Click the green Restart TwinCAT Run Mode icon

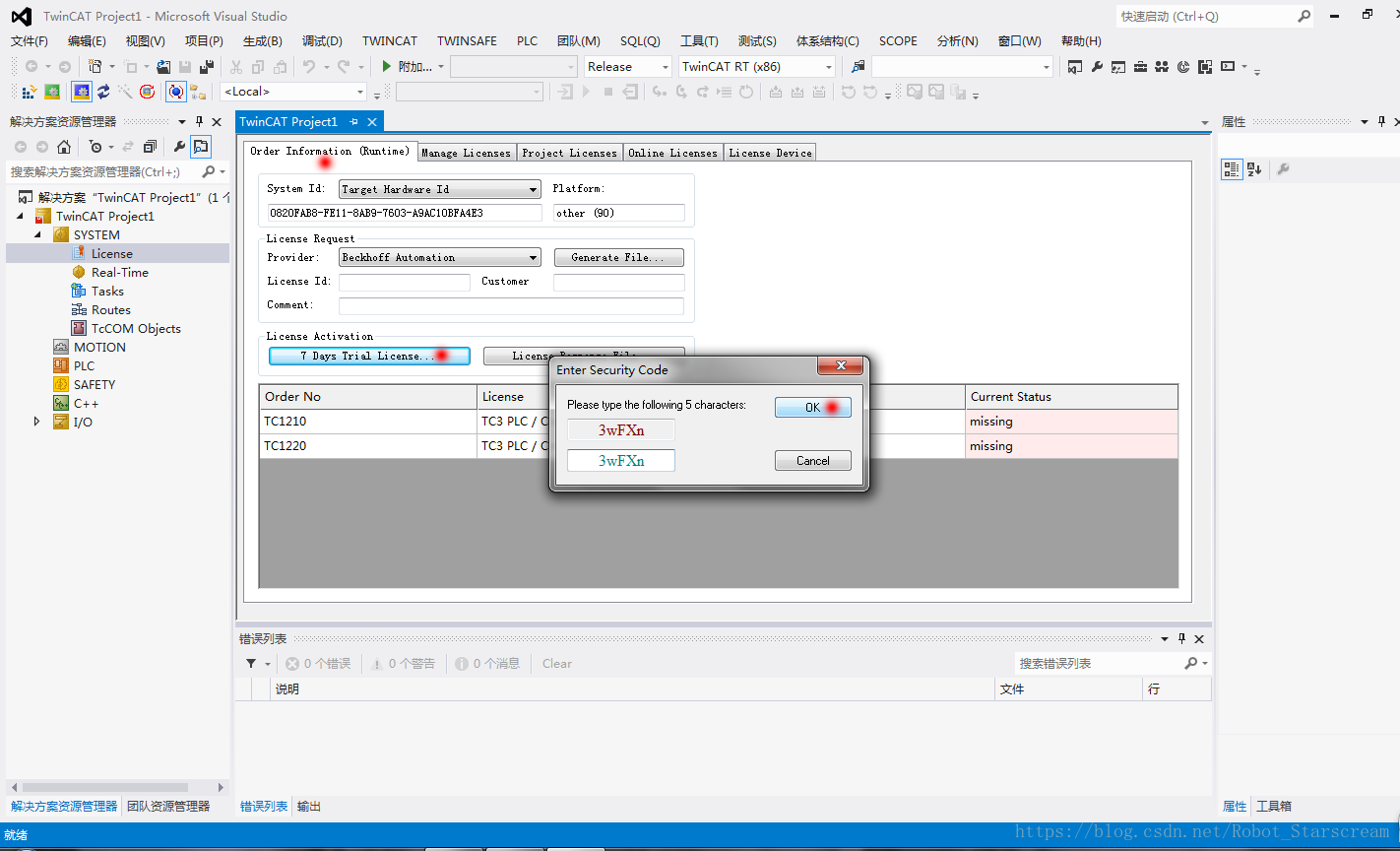coord(52,92)
